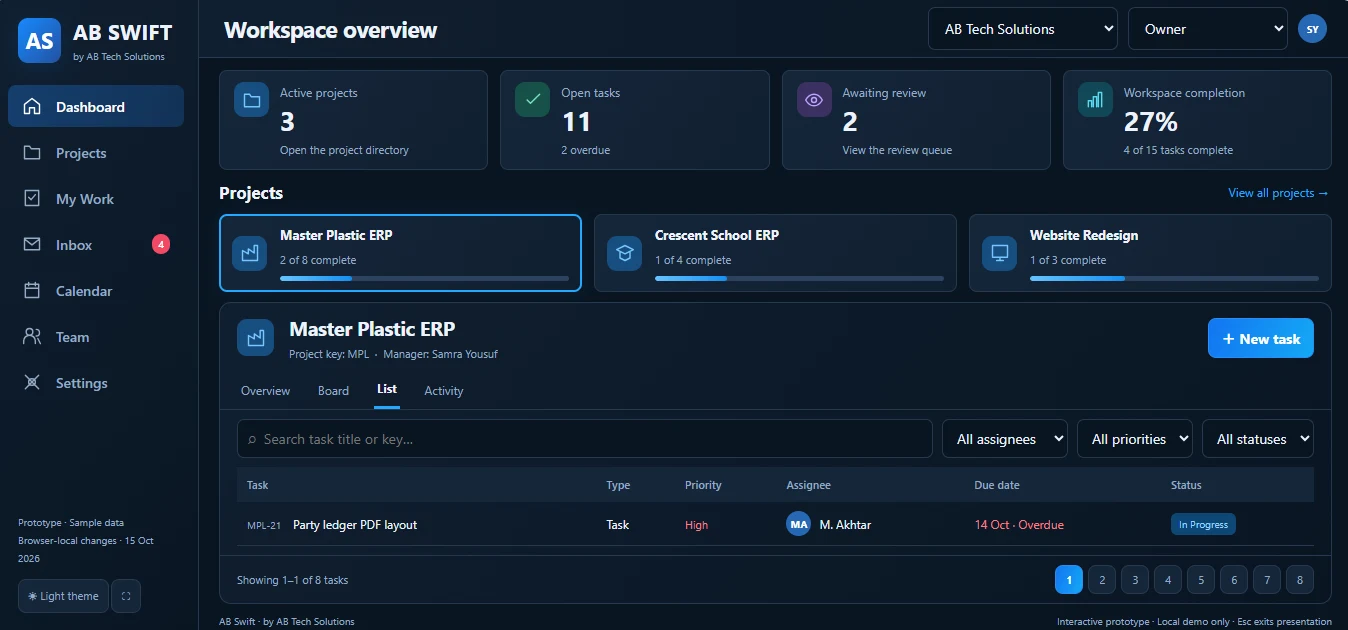Screen dimensions: 1348x630
Task: Go to Team people icon
Action: coord(32,337)
